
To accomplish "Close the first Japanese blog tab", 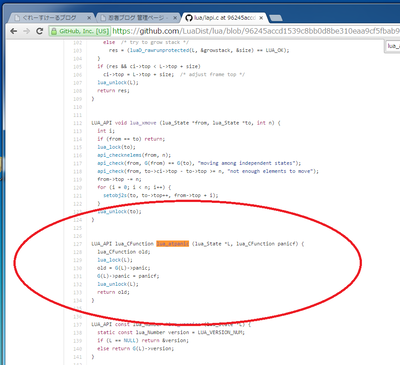I will 89,18.
